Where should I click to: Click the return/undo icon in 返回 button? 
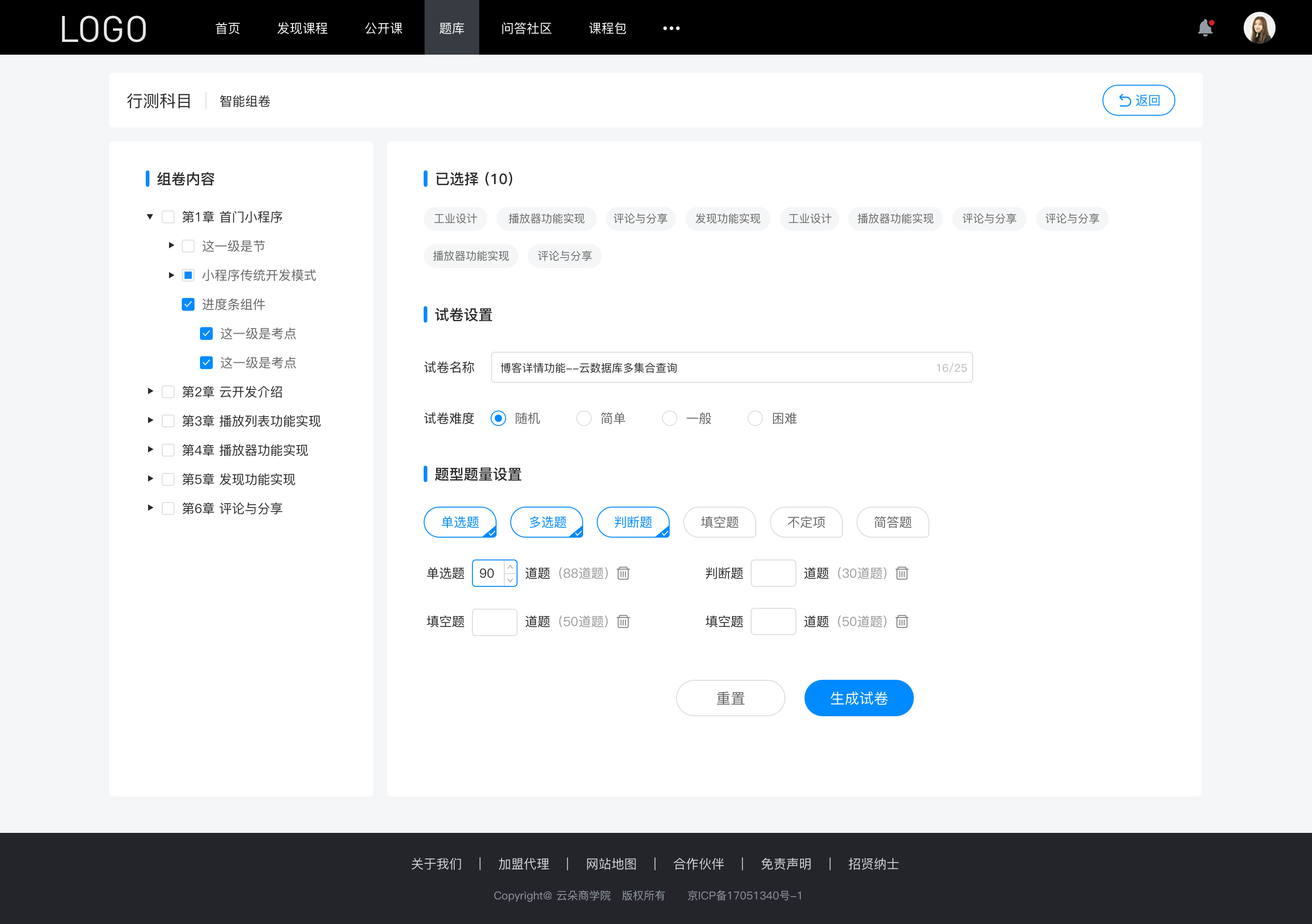(1121, 99)
